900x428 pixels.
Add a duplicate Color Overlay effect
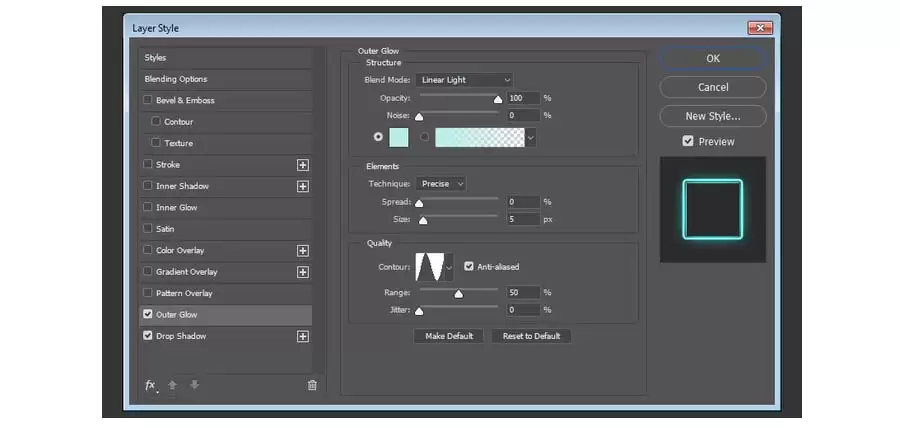coord(302,251)
